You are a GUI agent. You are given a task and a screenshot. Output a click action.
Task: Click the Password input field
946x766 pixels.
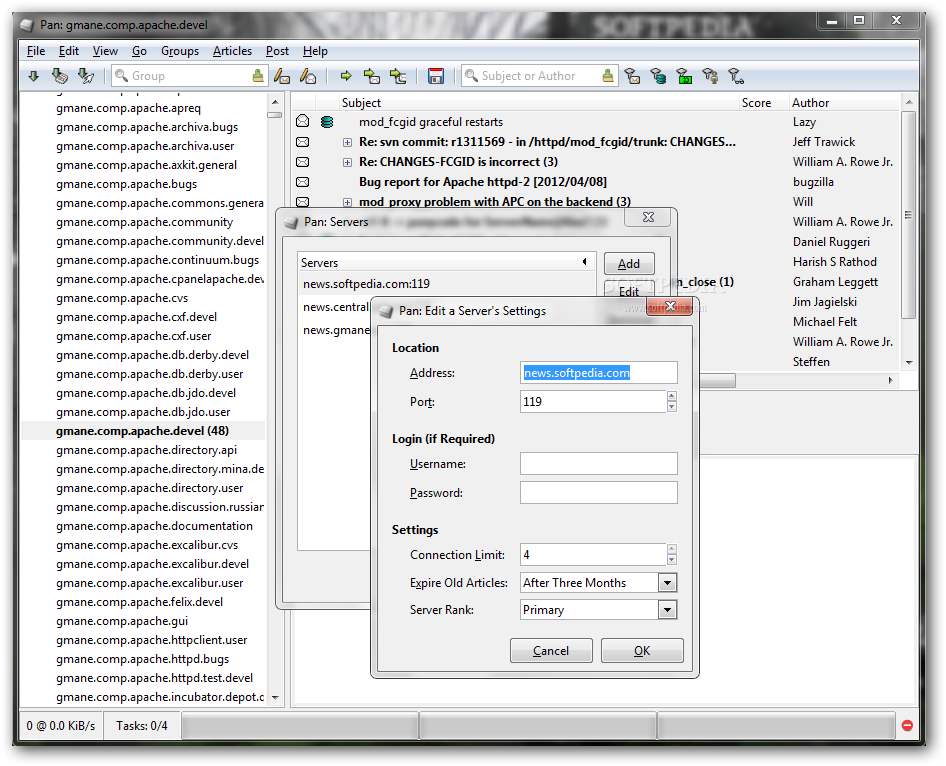click(x=598, y=493)
